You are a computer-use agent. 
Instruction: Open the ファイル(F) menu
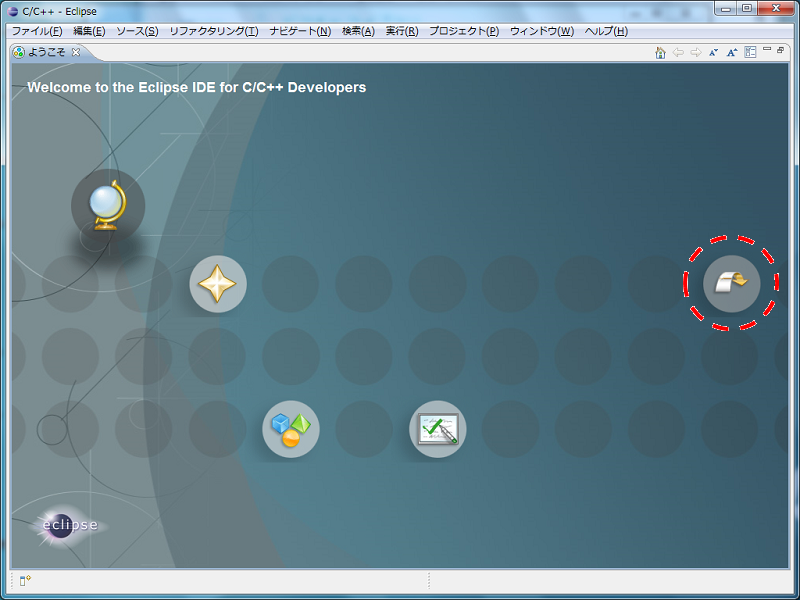(37, 31)
